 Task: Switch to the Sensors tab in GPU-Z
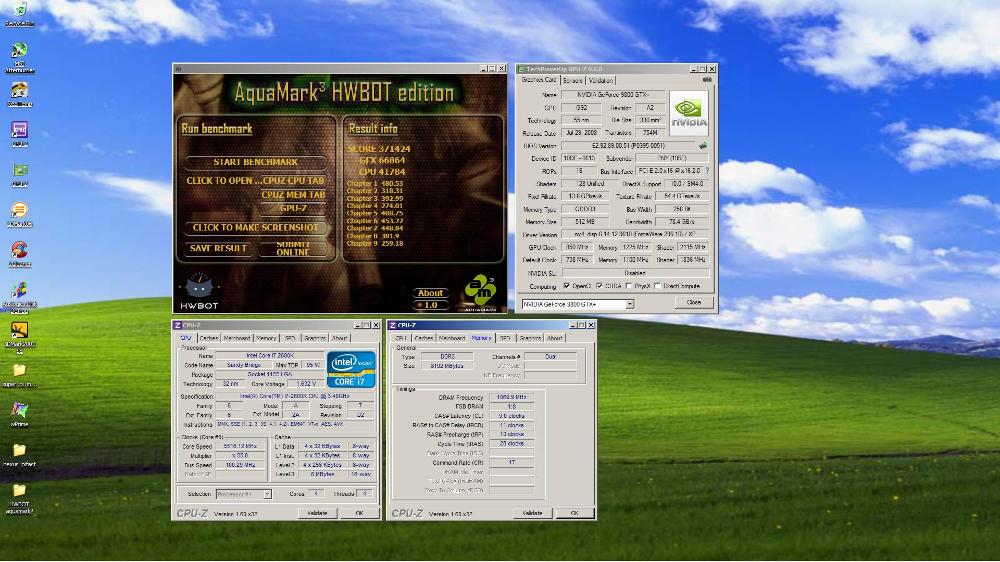(x=573, y=80)
